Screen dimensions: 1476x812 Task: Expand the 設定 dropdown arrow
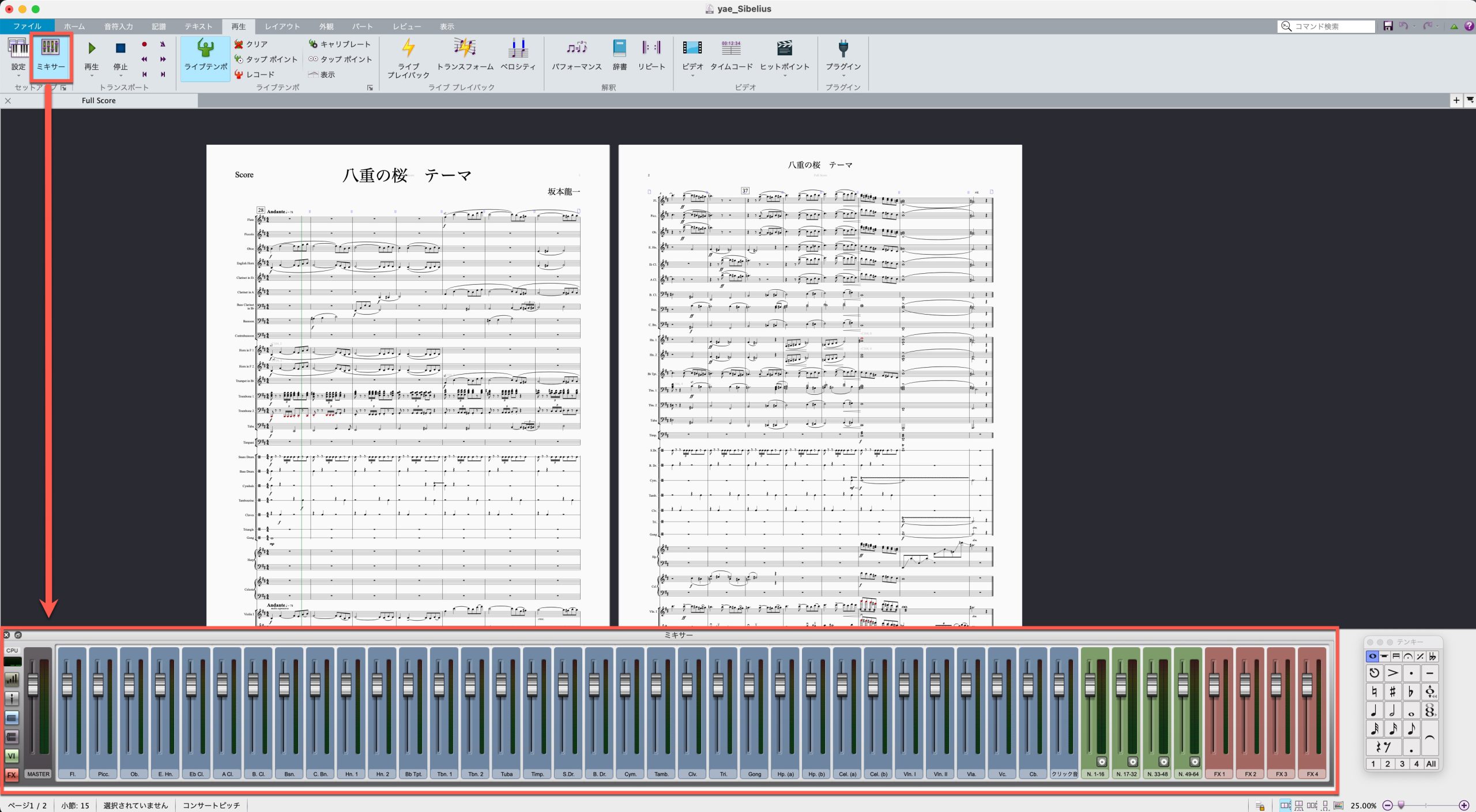coord(18,75)
